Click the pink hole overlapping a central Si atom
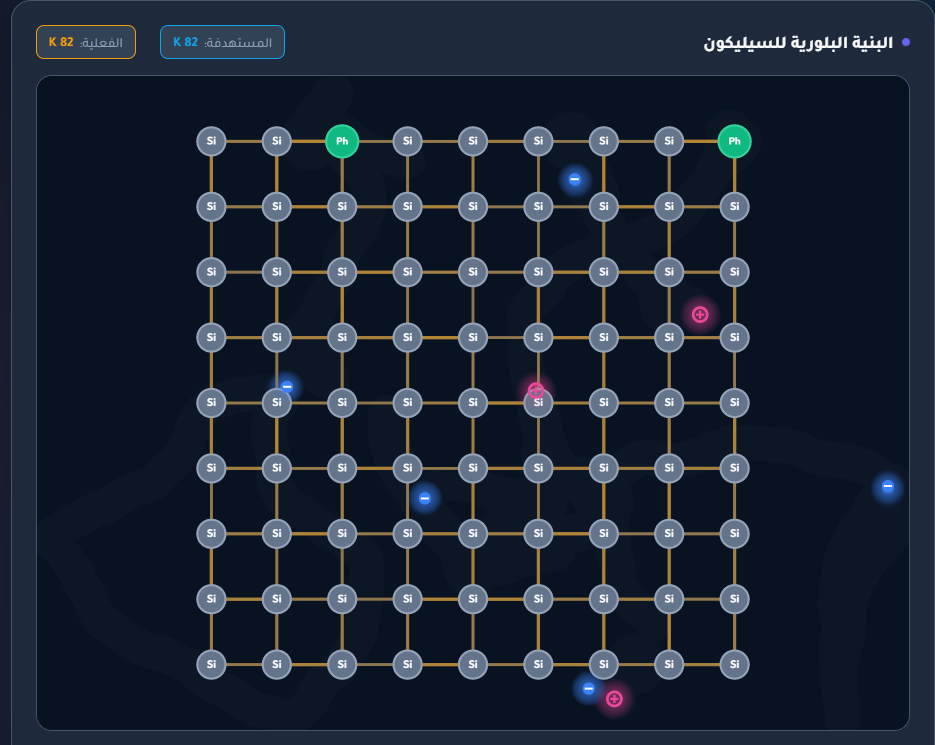The height and width of the screenshot is (745, 935). pyautogui.click(x=536, y=390)
